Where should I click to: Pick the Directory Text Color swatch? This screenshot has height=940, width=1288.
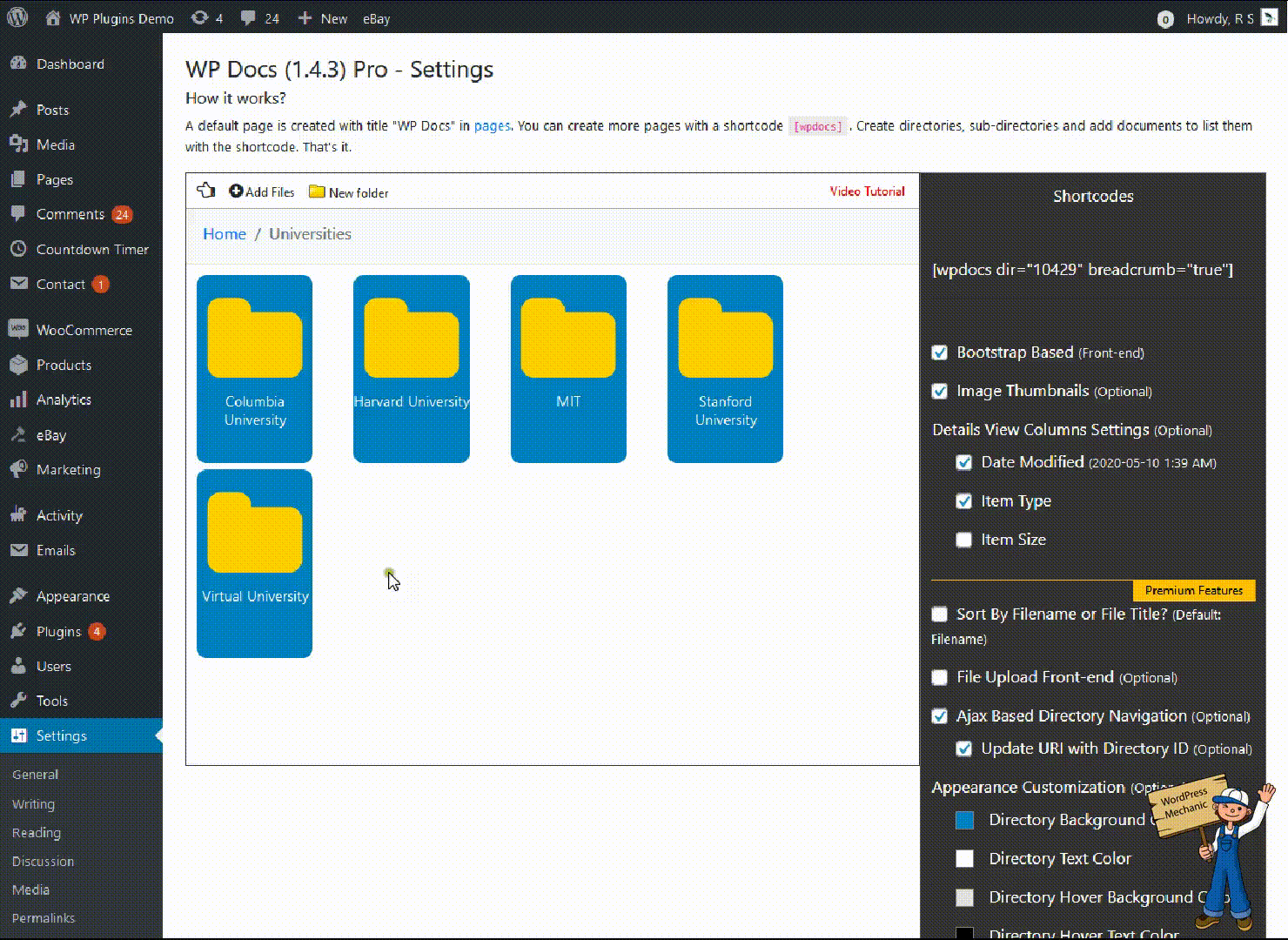[x=964, y=859]
